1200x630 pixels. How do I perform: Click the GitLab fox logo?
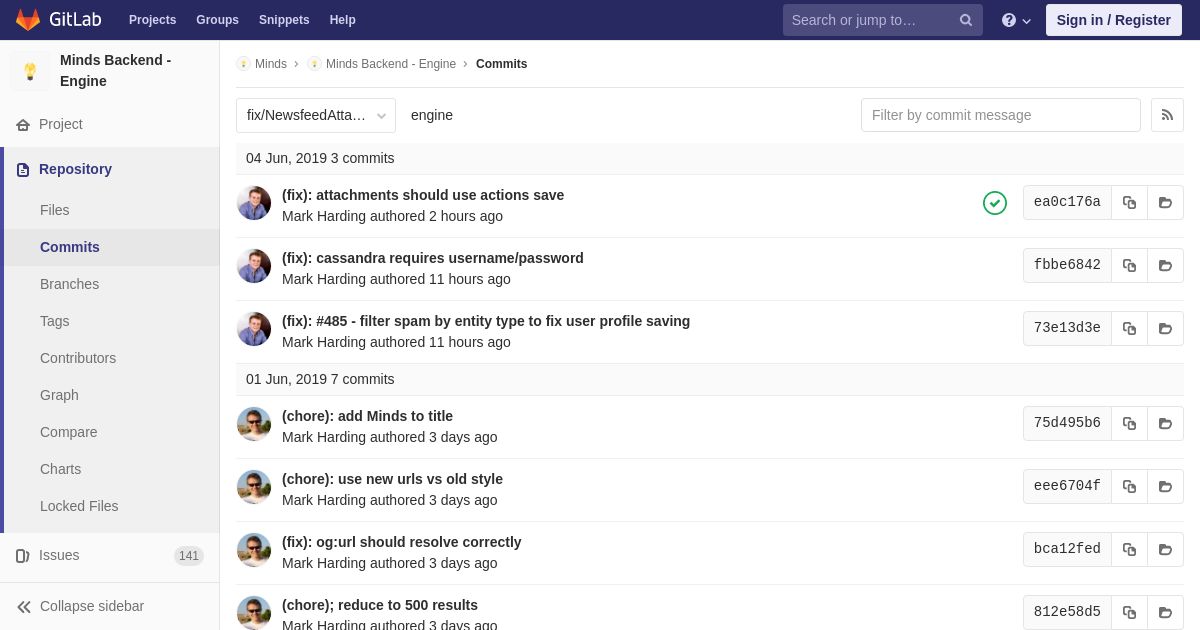click(x=28, y=20)
